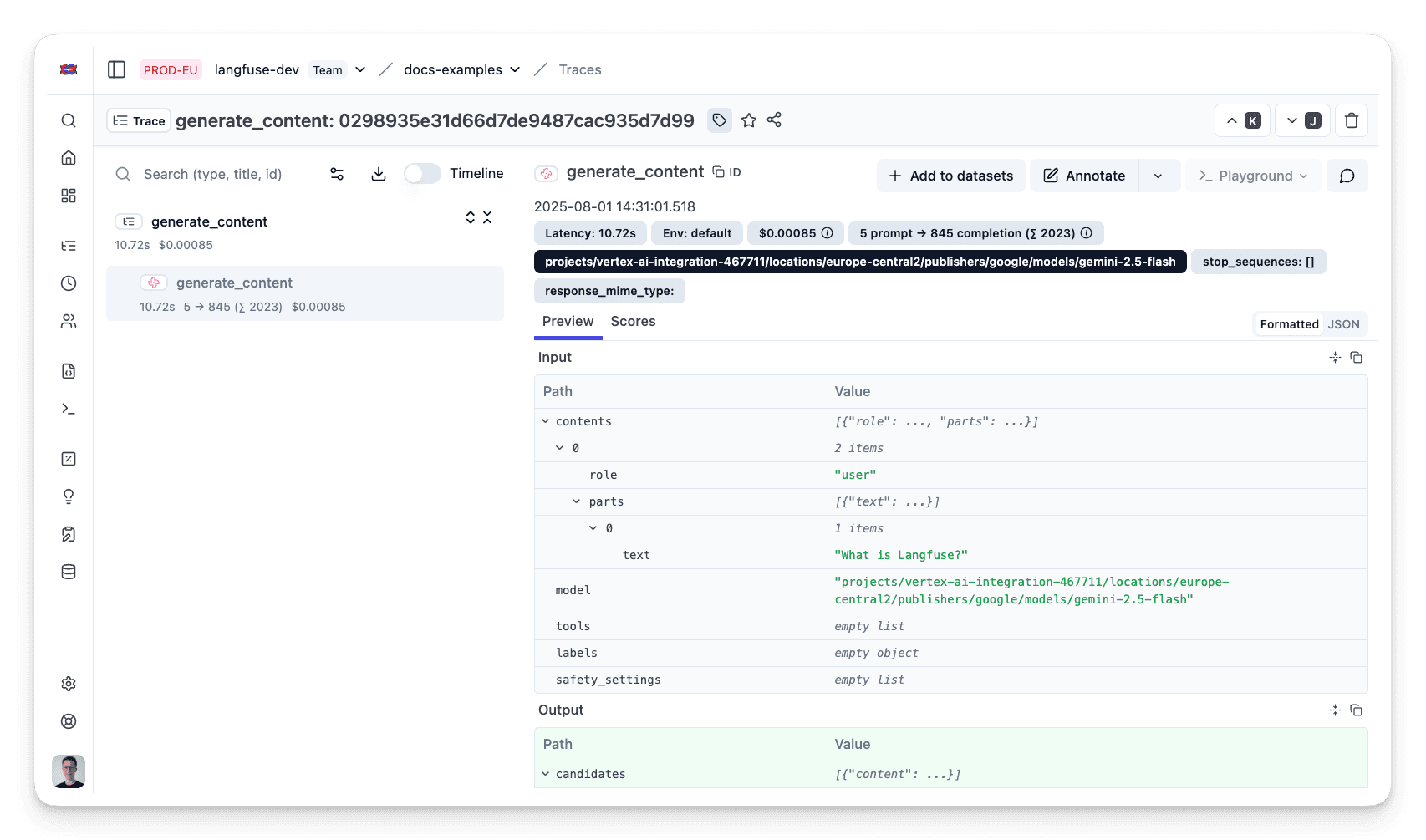Toggle the sidebar panel icon
The height and width of the screenshot is (840, 1426).
116,69
